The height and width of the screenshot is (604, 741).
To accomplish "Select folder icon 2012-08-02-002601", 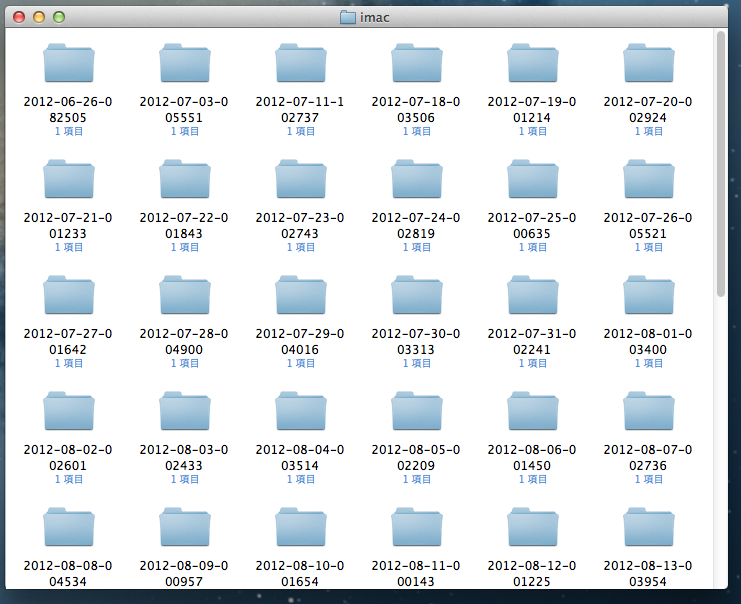I will point(69,411).
